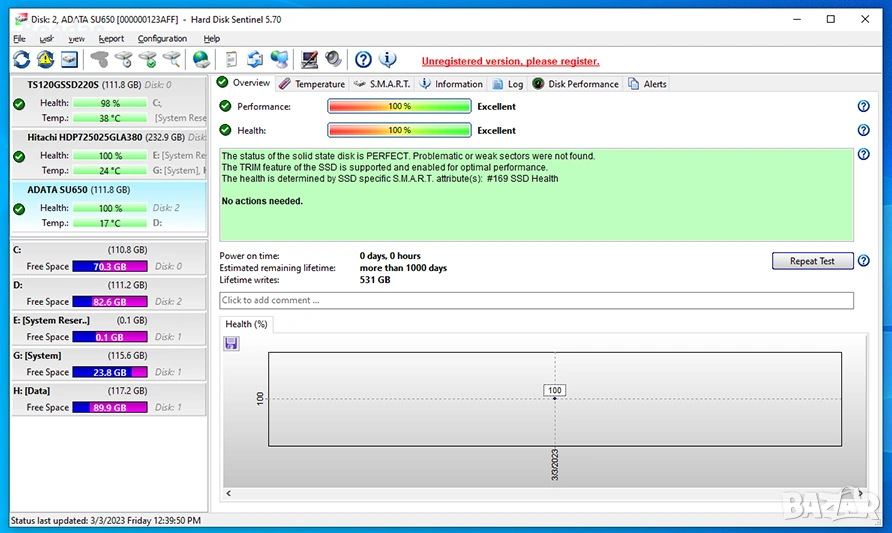This screenshot has width=892, height=533.
Task: Click the report document toolbar icon
Action: point(231,60)
